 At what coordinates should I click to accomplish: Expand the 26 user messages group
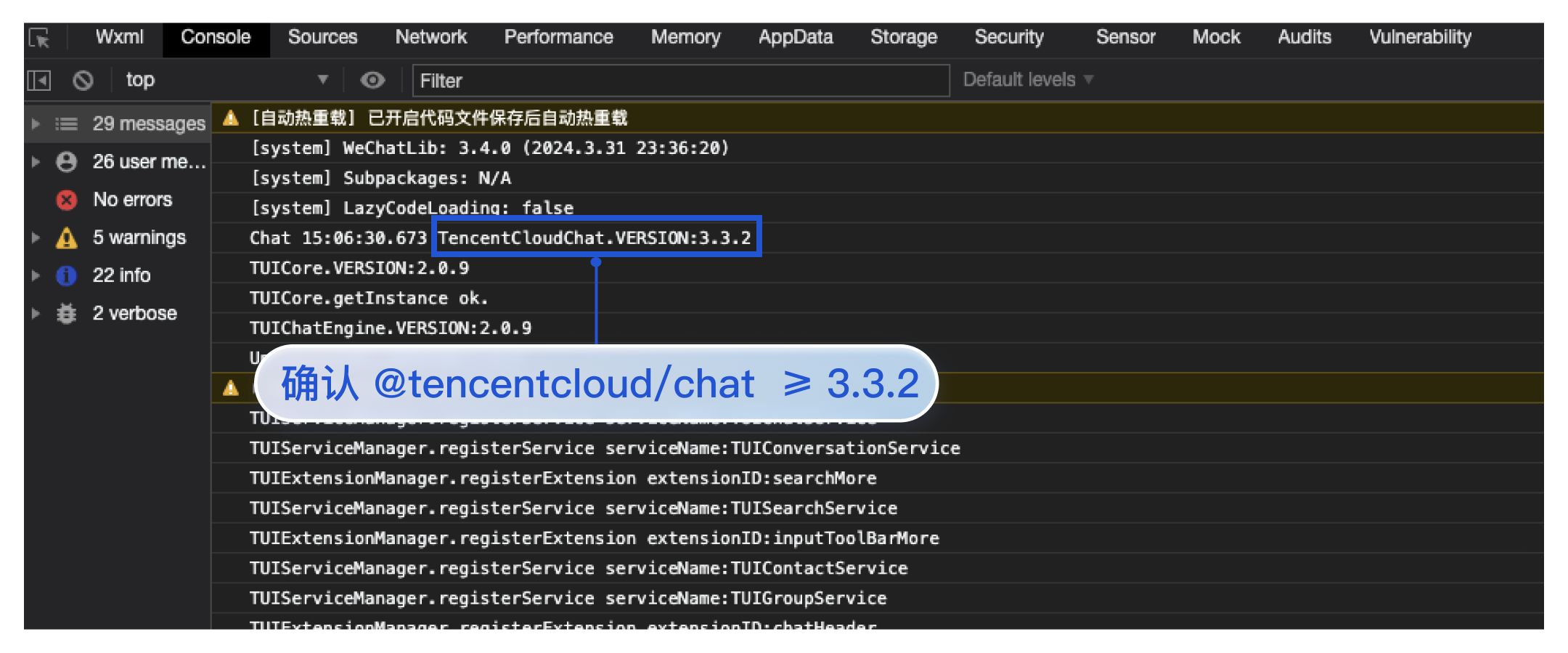pyautogui.click(x=36, y=162)
